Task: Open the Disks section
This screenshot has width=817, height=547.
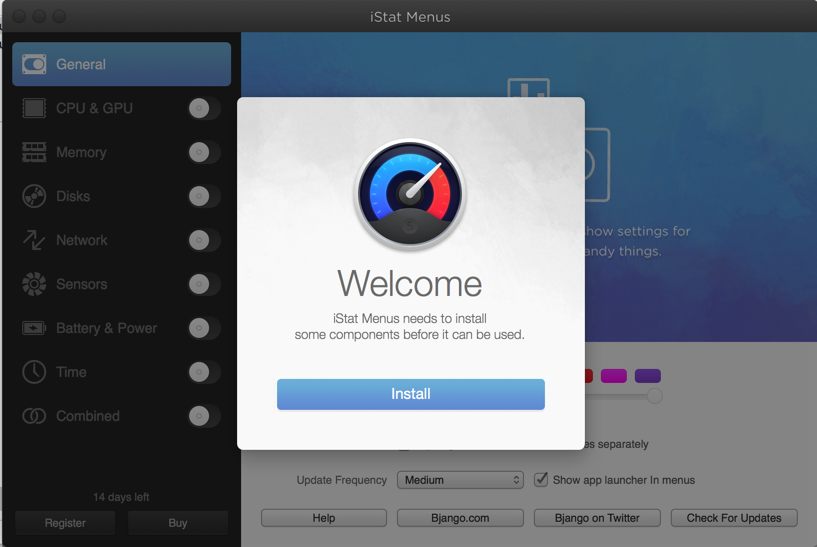Action: click(x=121, y=196)
